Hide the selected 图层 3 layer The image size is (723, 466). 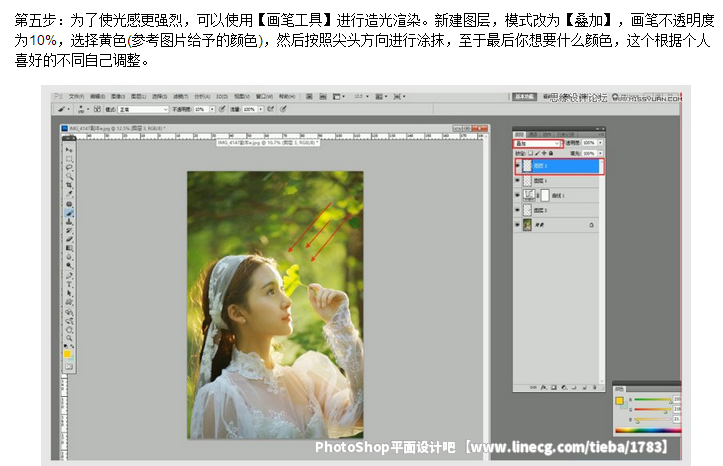517,165
